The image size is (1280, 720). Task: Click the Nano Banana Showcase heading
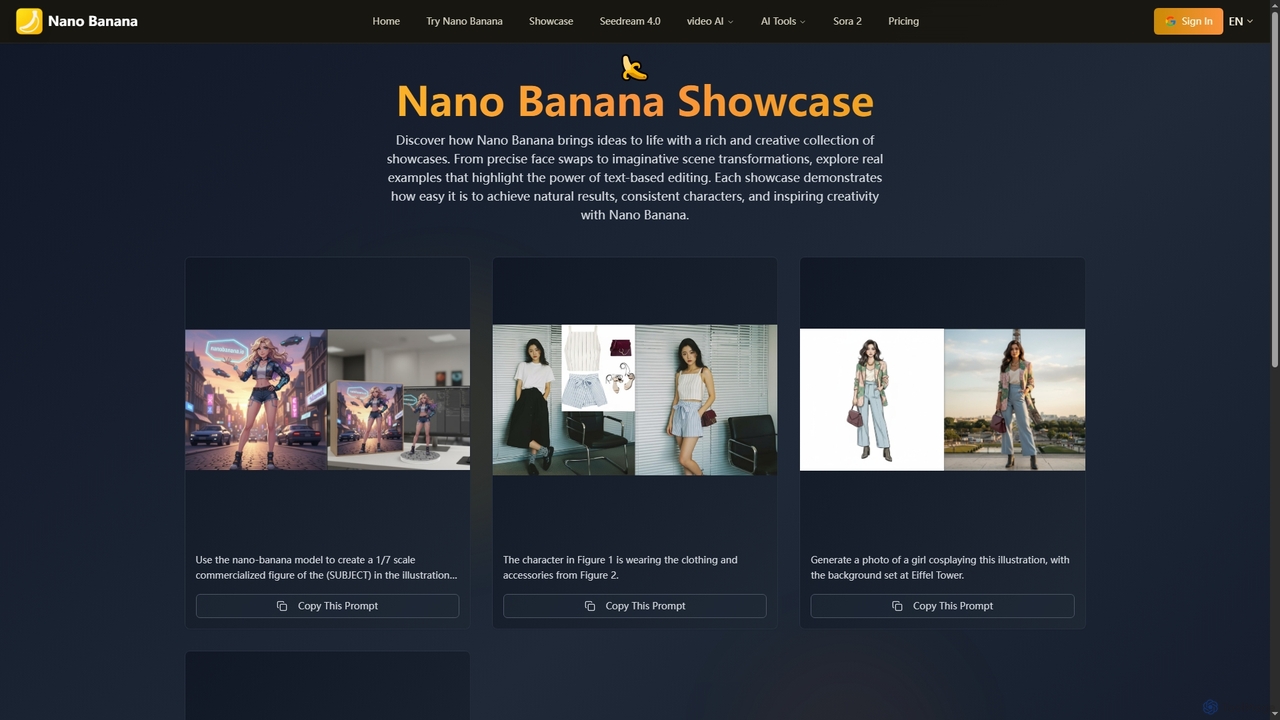click(635, 102)
